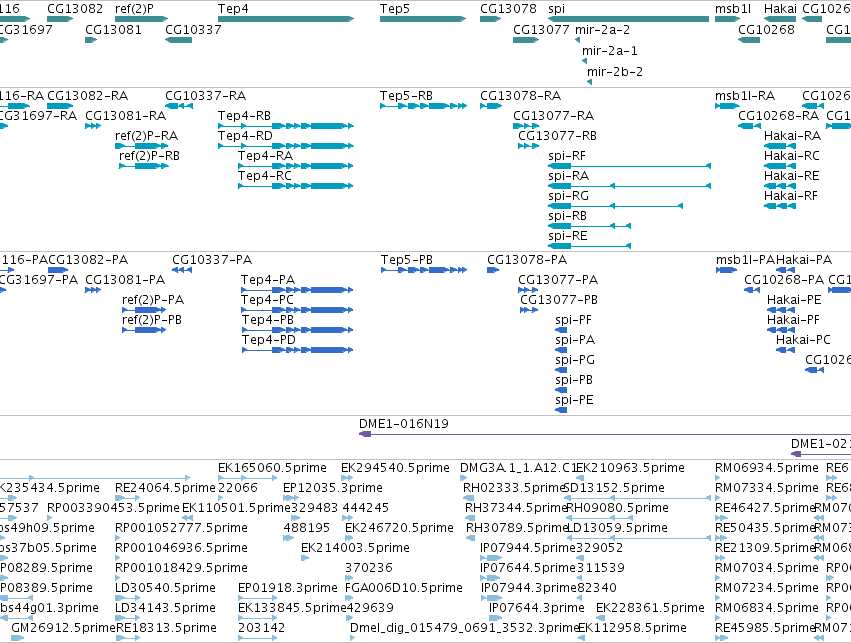Screen dimensions: 851x643
Task: Open the Tep5-RB transcript glyph
Action: [x=423, y=106]
